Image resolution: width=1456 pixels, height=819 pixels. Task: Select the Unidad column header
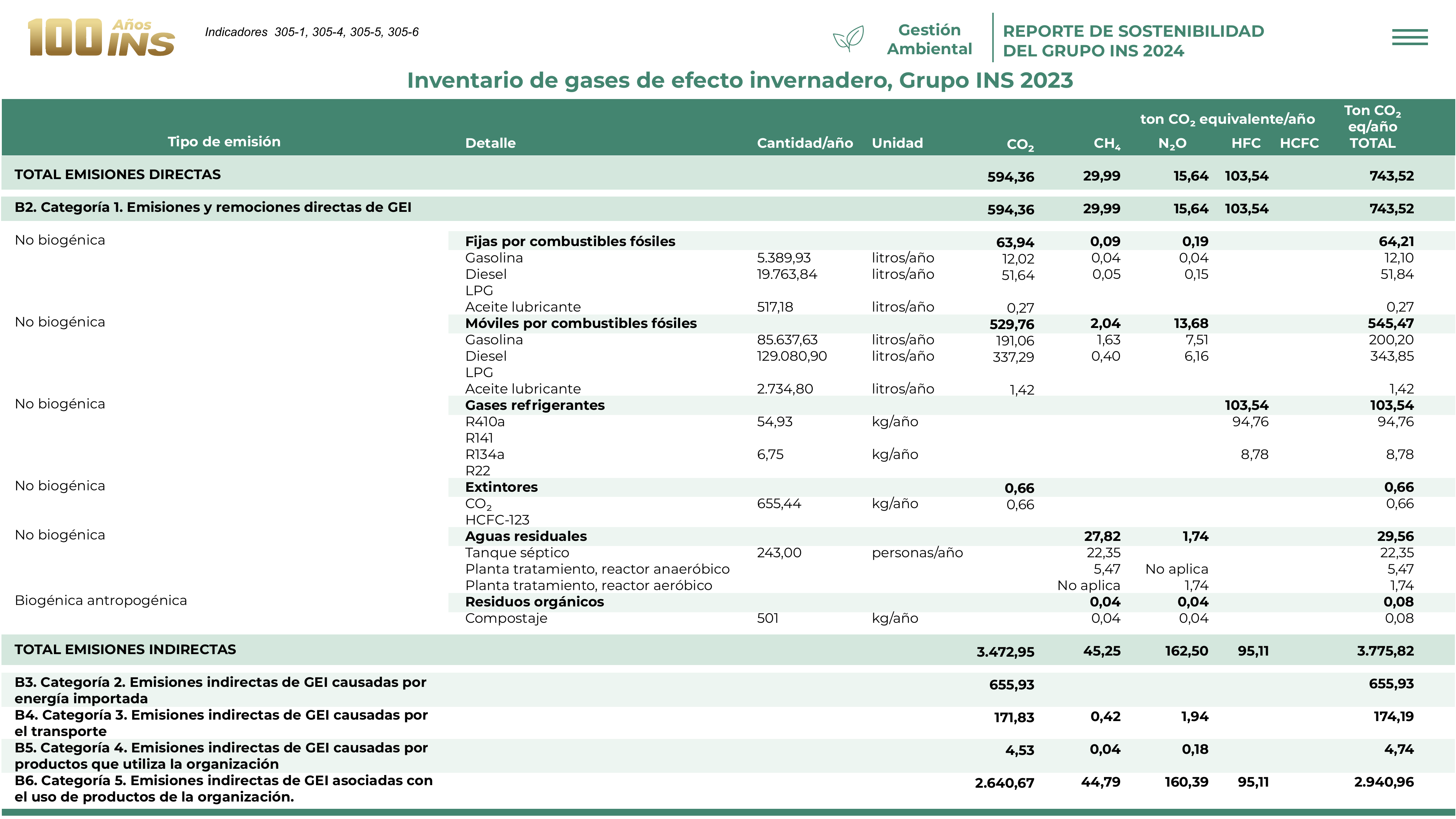click(x=897, y=143)
